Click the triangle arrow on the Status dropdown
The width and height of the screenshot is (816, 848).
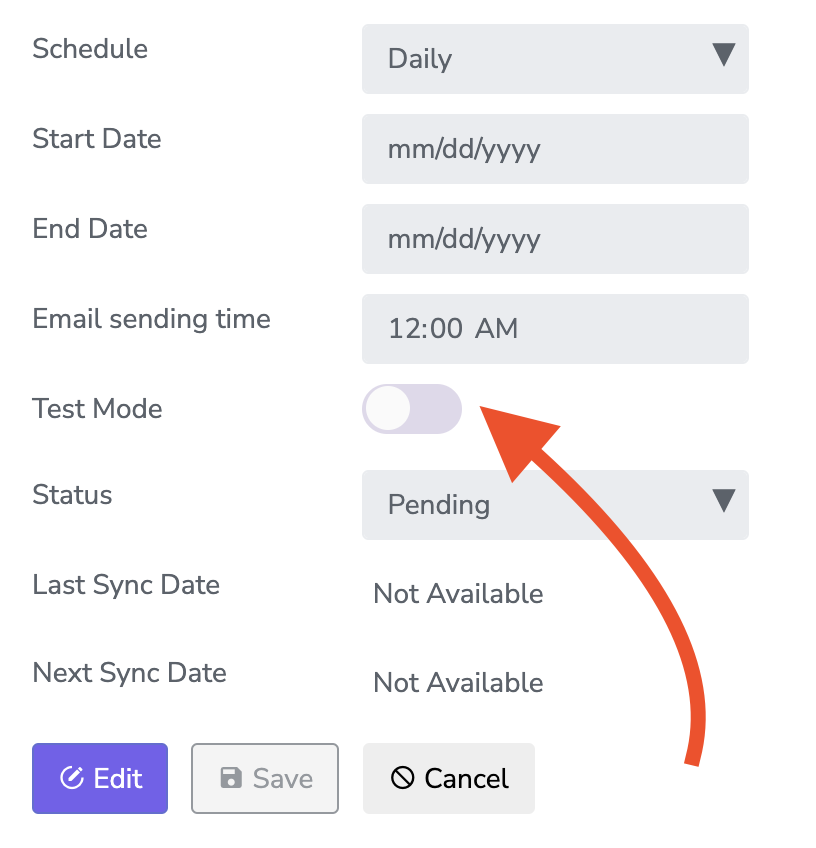724,500
